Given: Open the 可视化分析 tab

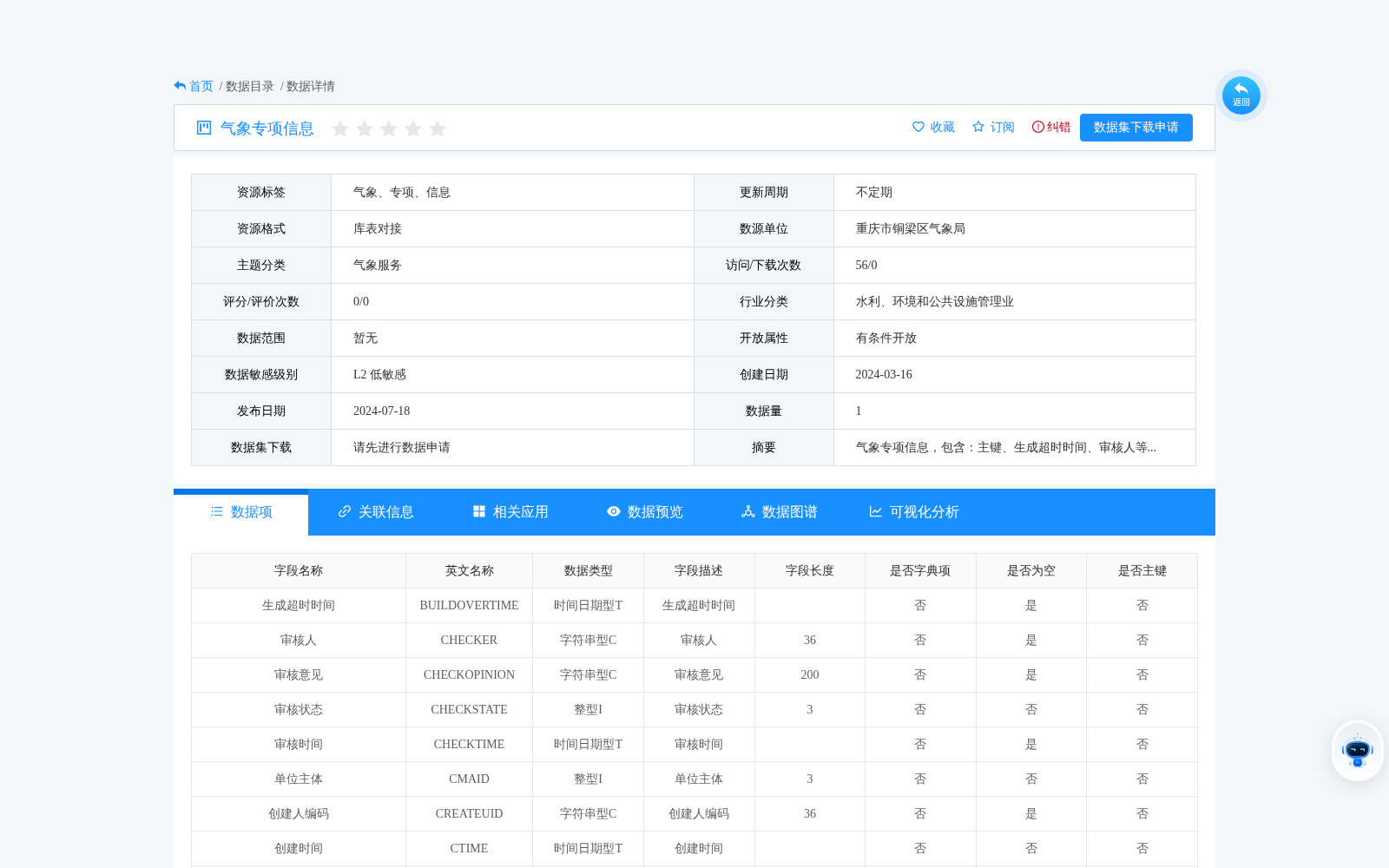Looking at the screenshot, I should 913,512.
